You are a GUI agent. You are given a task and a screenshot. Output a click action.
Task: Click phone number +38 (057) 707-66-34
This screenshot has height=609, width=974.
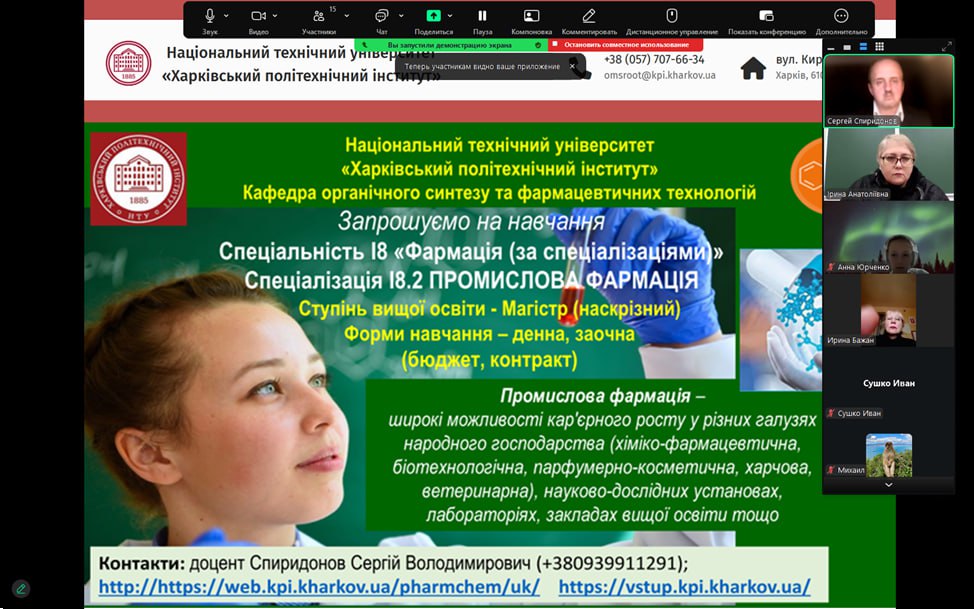pyautogui.click(x=654, y=60)
